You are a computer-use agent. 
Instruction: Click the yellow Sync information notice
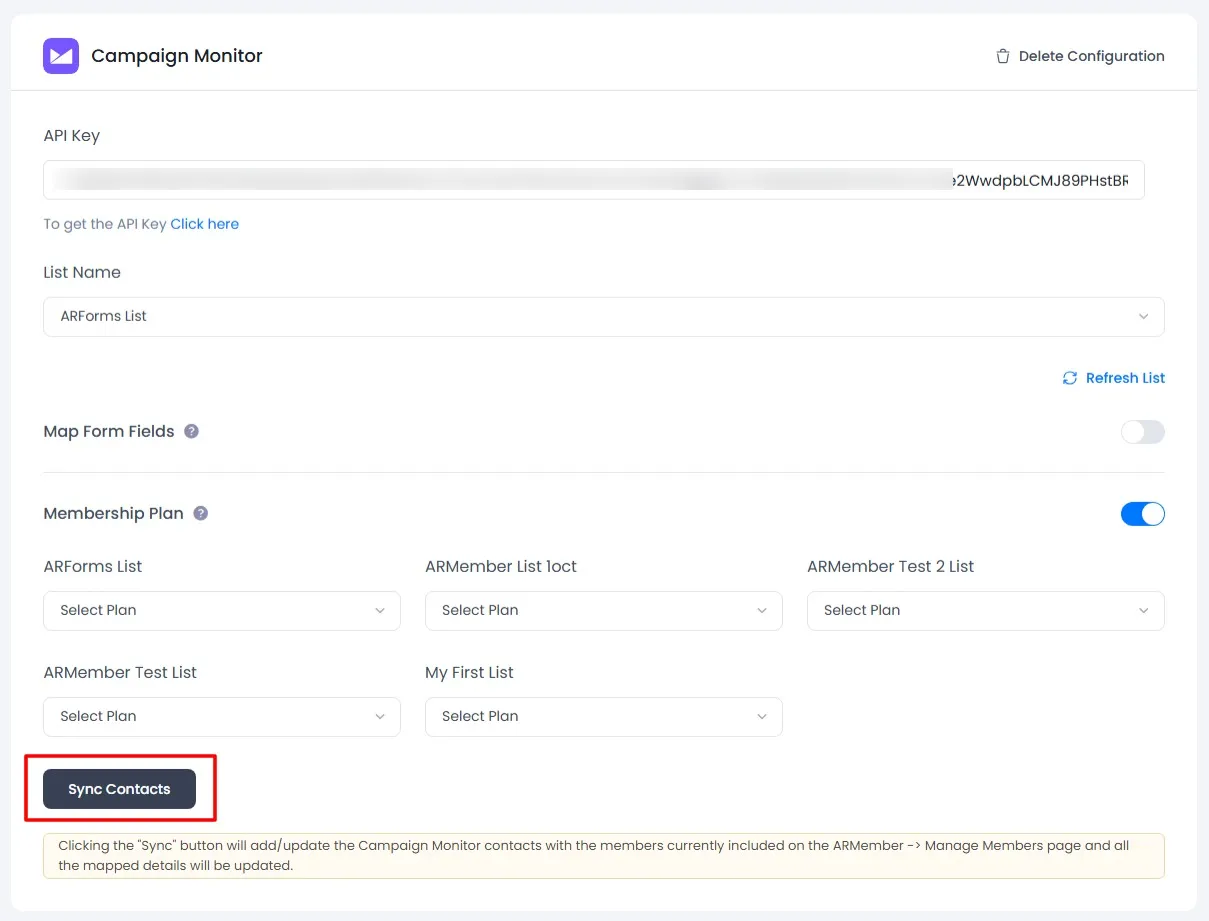point(603,856)
